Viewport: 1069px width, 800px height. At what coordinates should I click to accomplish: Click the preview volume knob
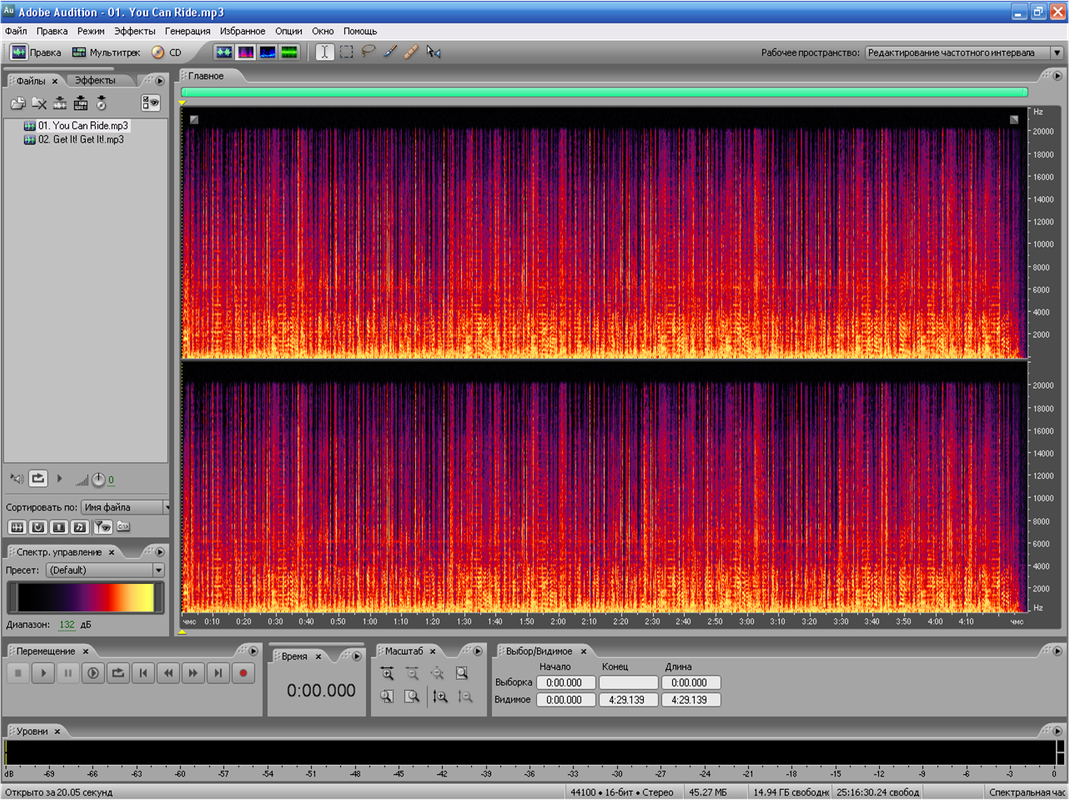point(99,480)
